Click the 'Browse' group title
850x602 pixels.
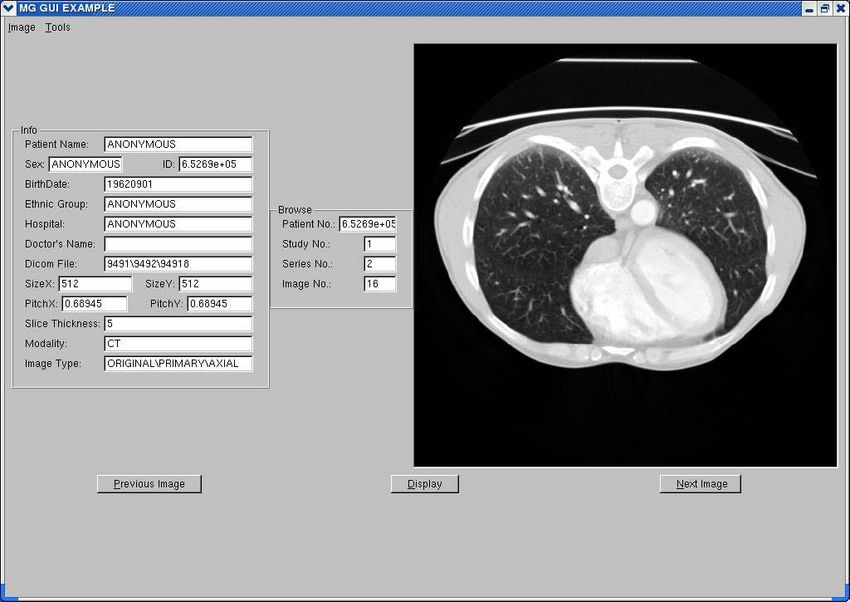tap(295, 210)
